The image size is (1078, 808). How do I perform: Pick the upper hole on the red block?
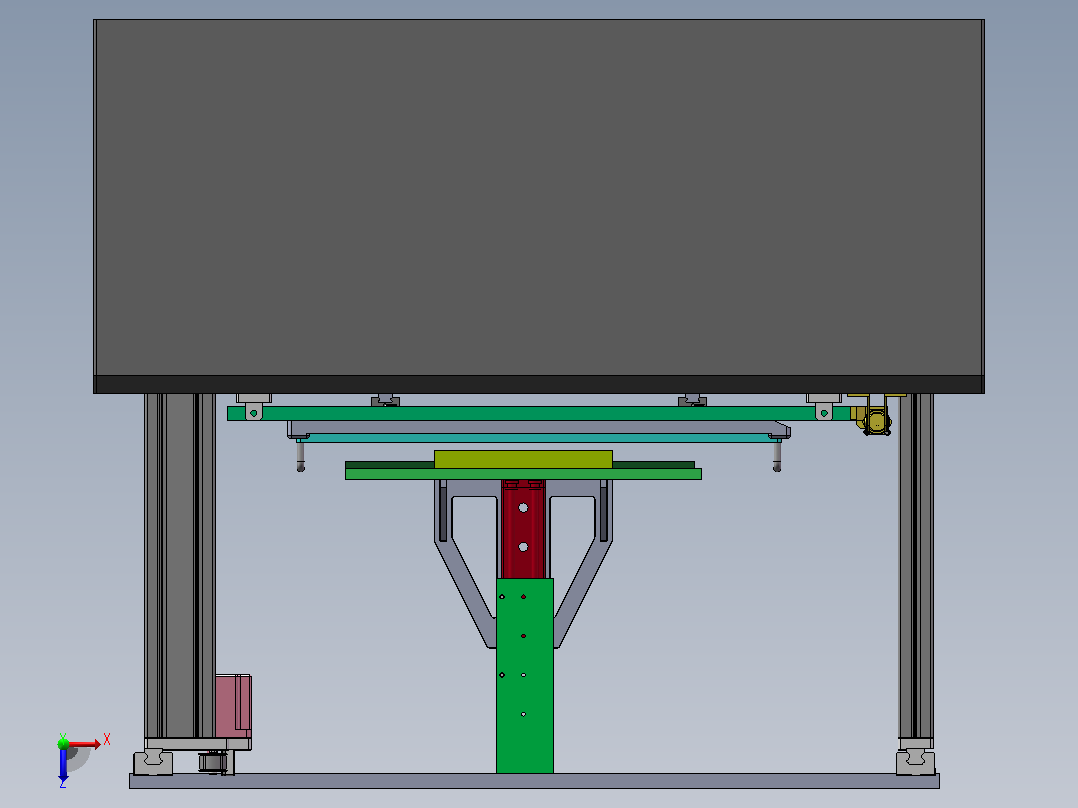[x=523, y=508]
